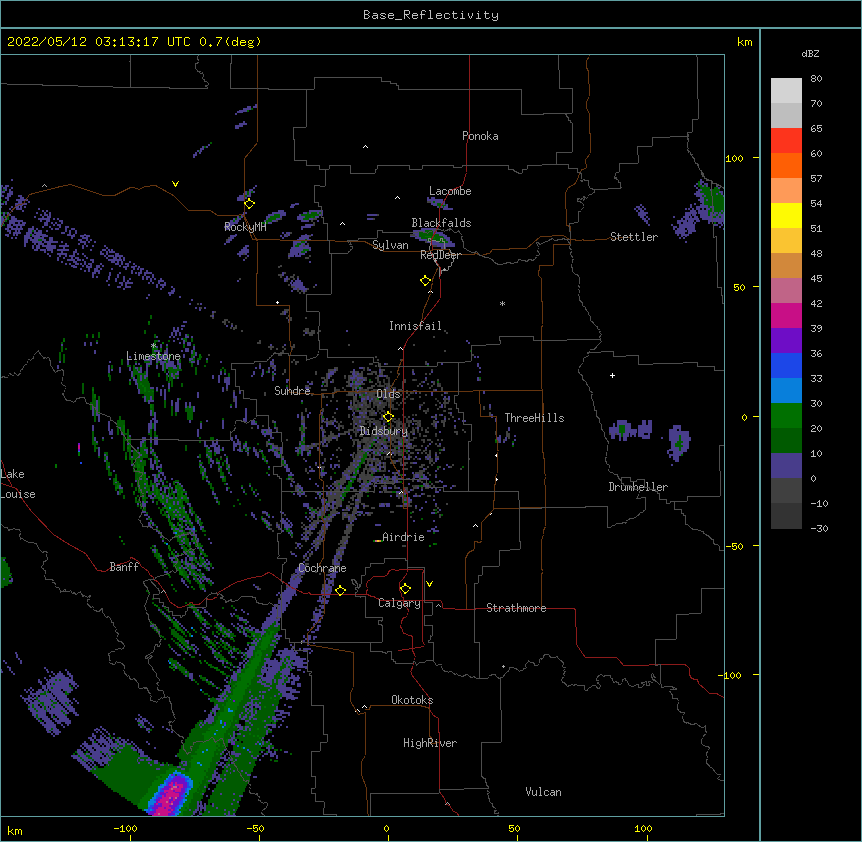Image resolution: width=862 pixels, height=842 pixels.
Task: Select the red 60-65 dBZ legend swatch
Action: pos(786,141)
